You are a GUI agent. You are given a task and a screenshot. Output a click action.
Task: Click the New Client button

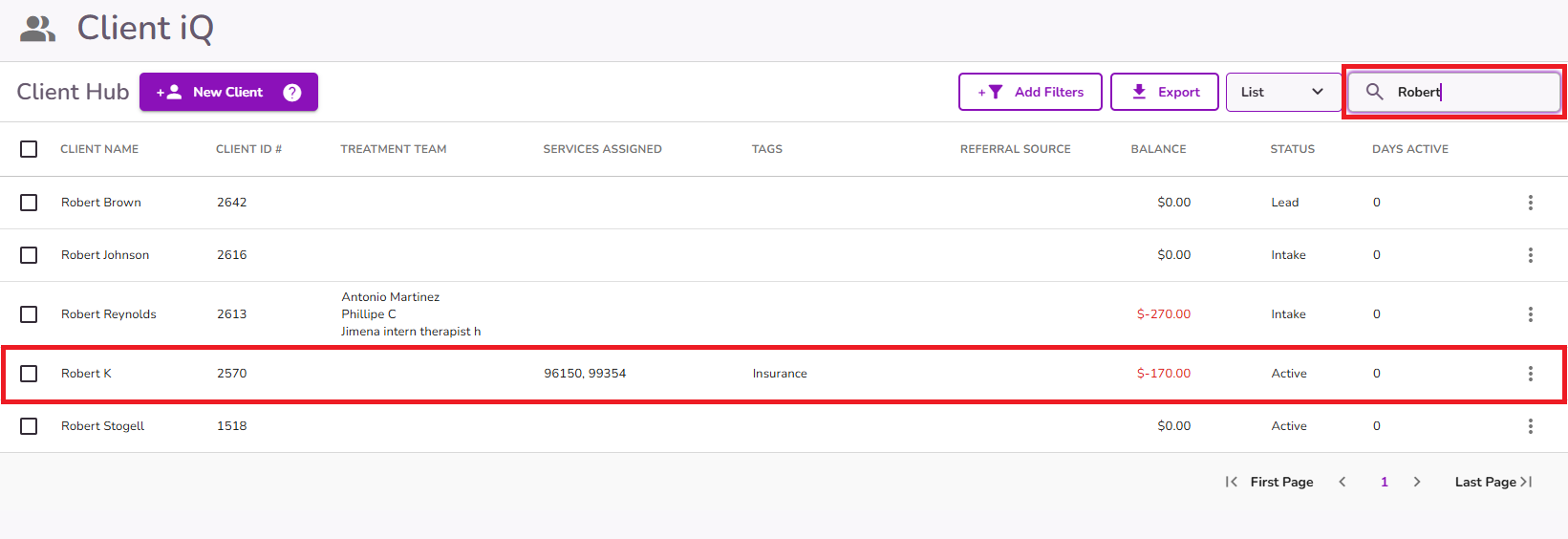click(x=228, y=92)
